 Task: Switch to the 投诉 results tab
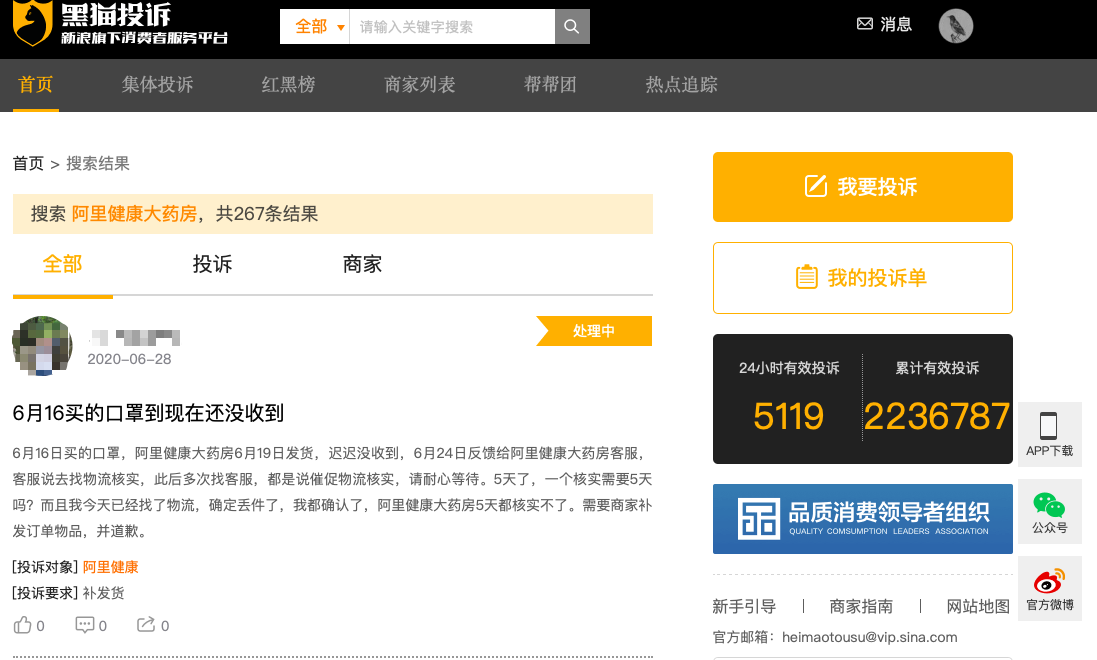pyautogui.click(x=212, y=265)
